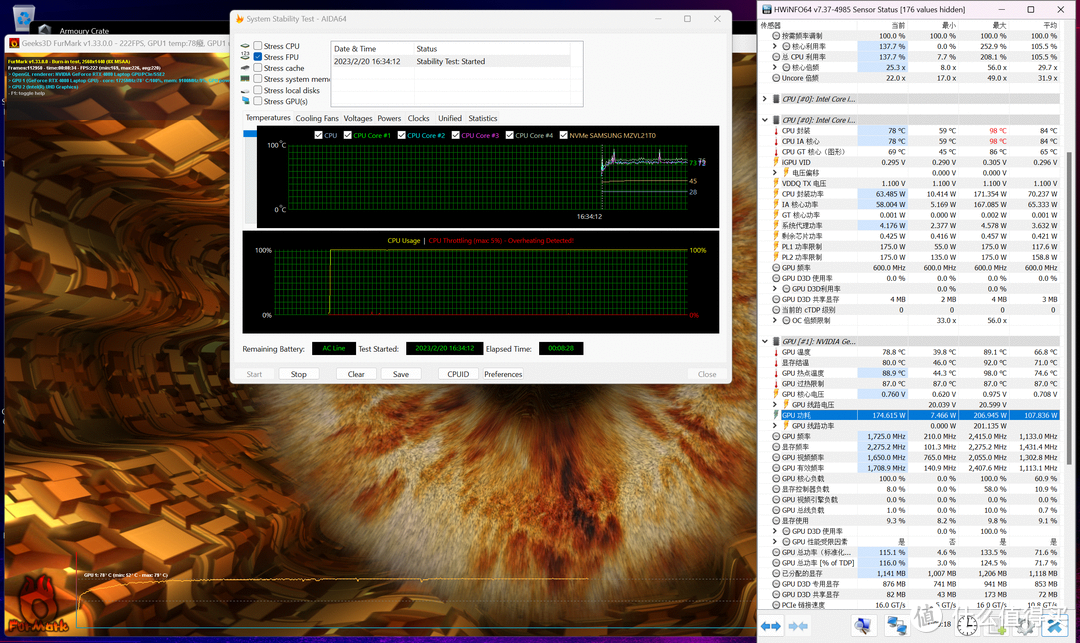Viewport: 1080px width, 643px height.
Task: Click the Stress local disks drive icon
Action: pos(245,90)
